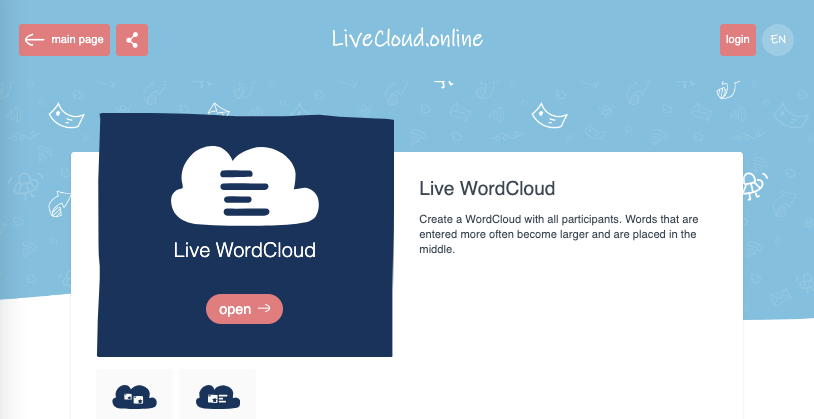Select the second cloud thumbnail with text lines
814x419 pixels.
point(218,397)
